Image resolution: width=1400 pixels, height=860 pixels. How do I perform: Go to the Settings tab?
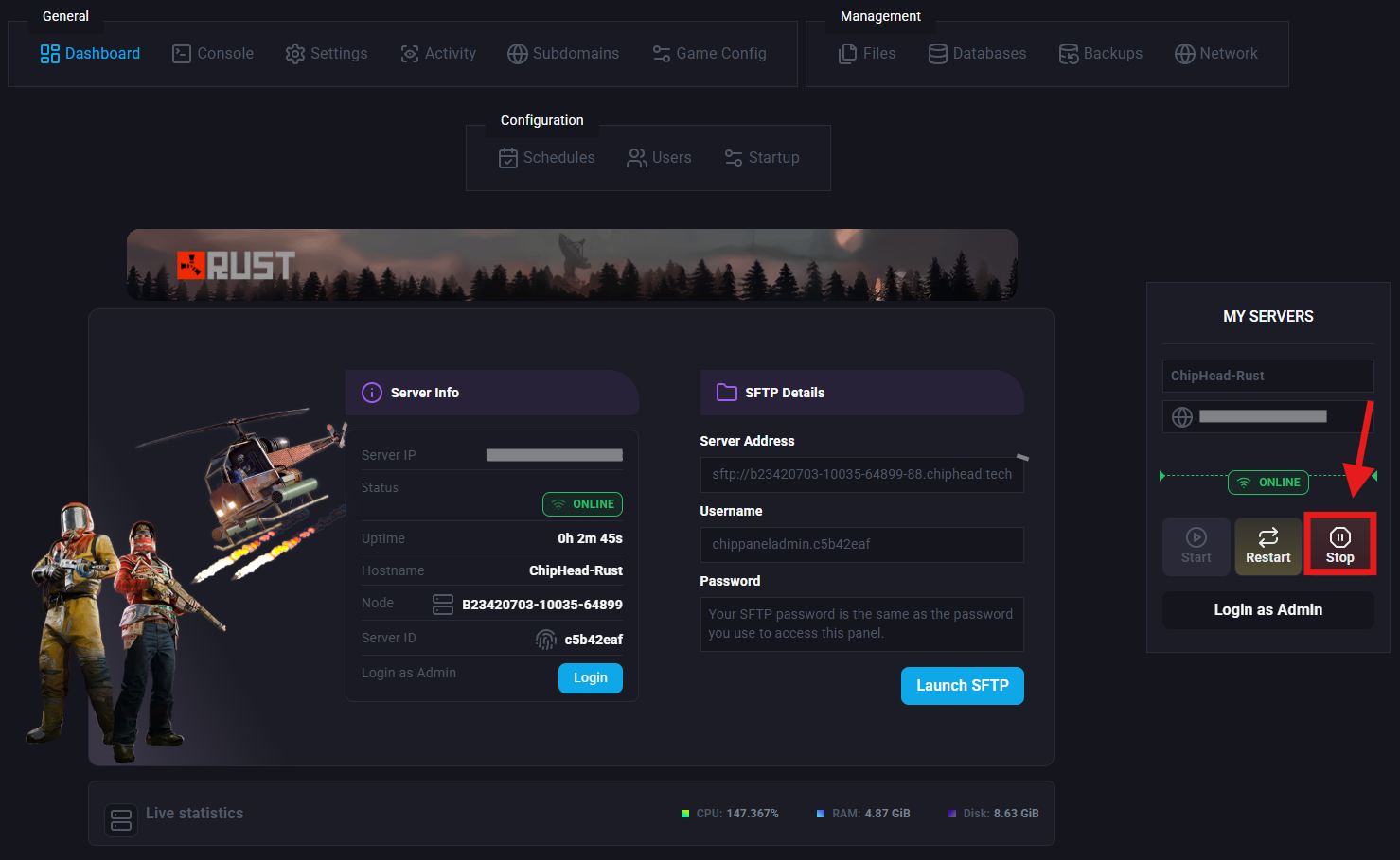coord(327,54)
